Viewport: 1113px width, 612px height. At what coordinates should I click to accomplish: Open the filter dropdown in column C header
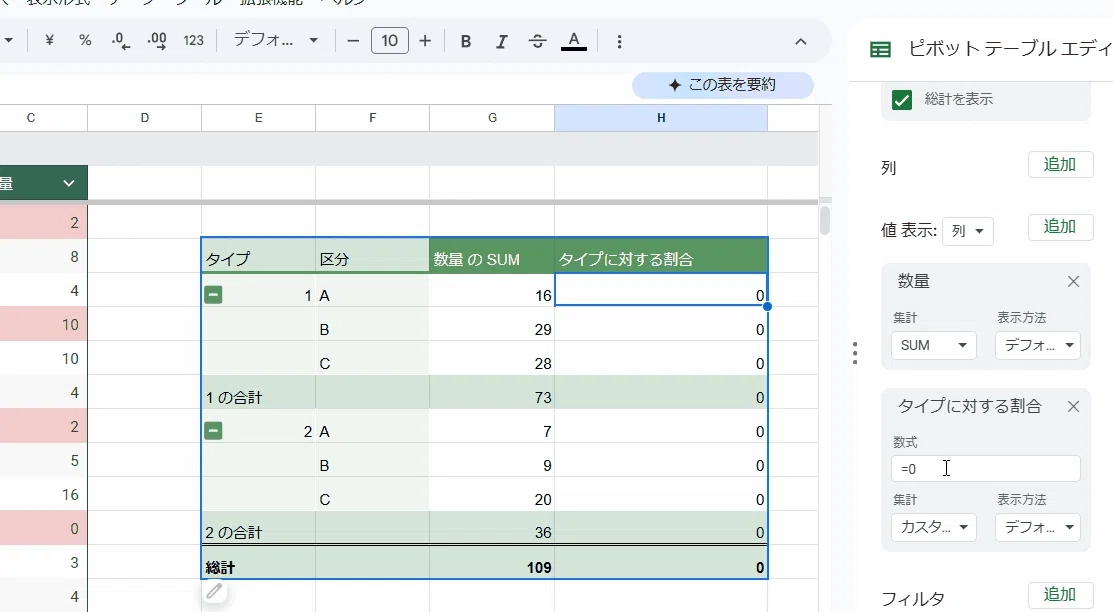(69, 183)
